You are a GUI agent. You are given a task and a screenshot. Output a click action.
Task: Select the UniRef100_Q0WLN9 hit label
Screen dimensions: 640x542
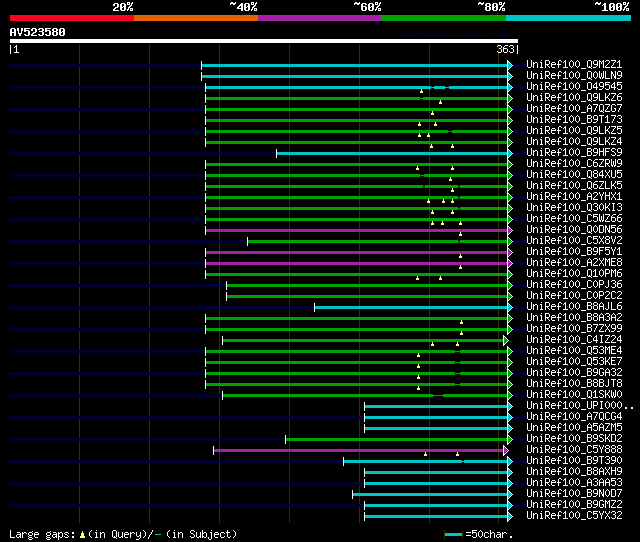tap(574, 76)
